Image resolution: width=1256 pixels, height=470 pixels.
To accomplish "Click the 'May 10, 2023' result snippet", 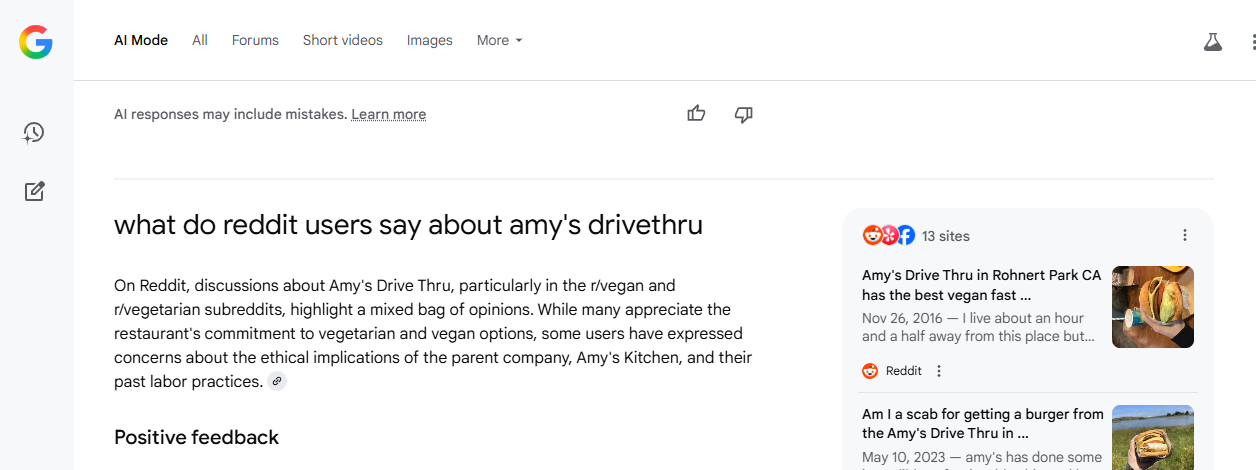I will click(x=980, y=459).
